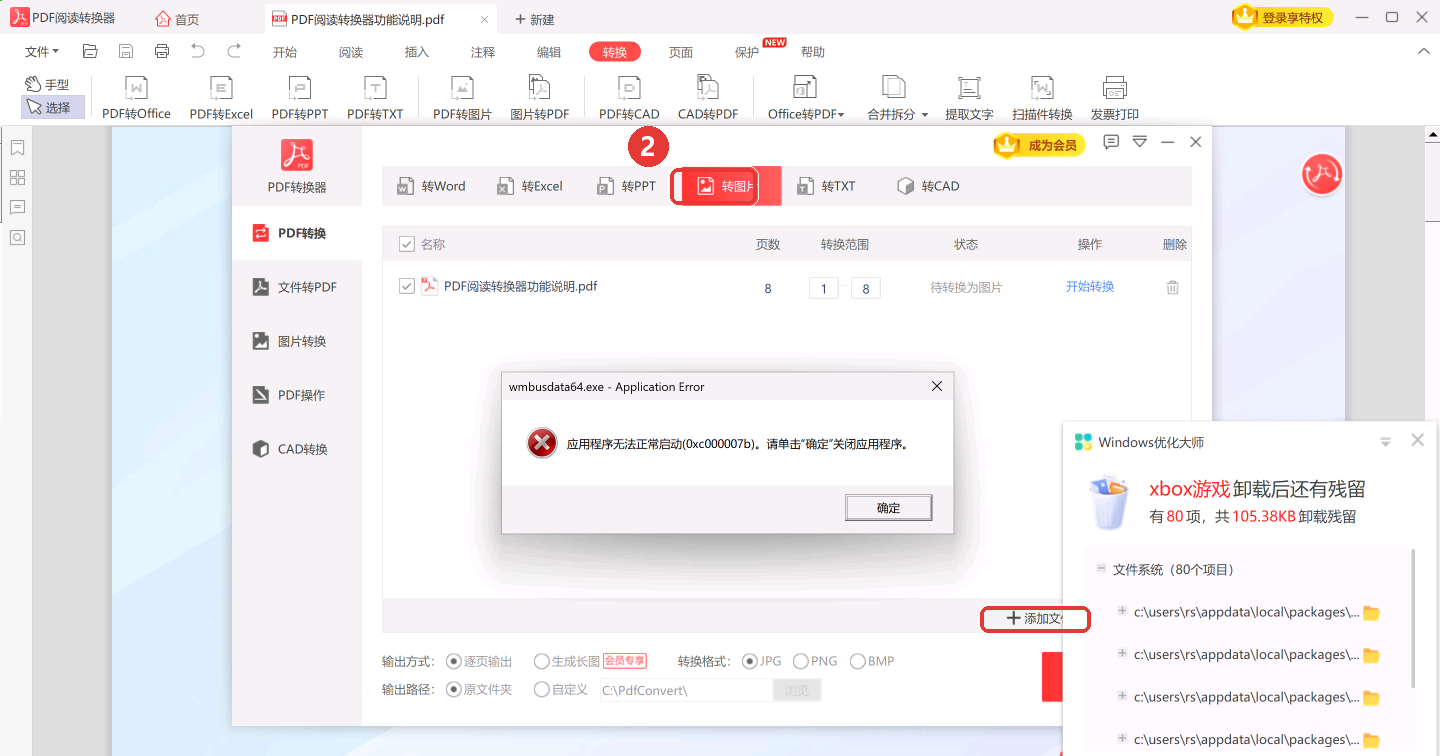Switch to the 转Word converter tab
This screenshot has width=1440, height=756.
[432, 186]
